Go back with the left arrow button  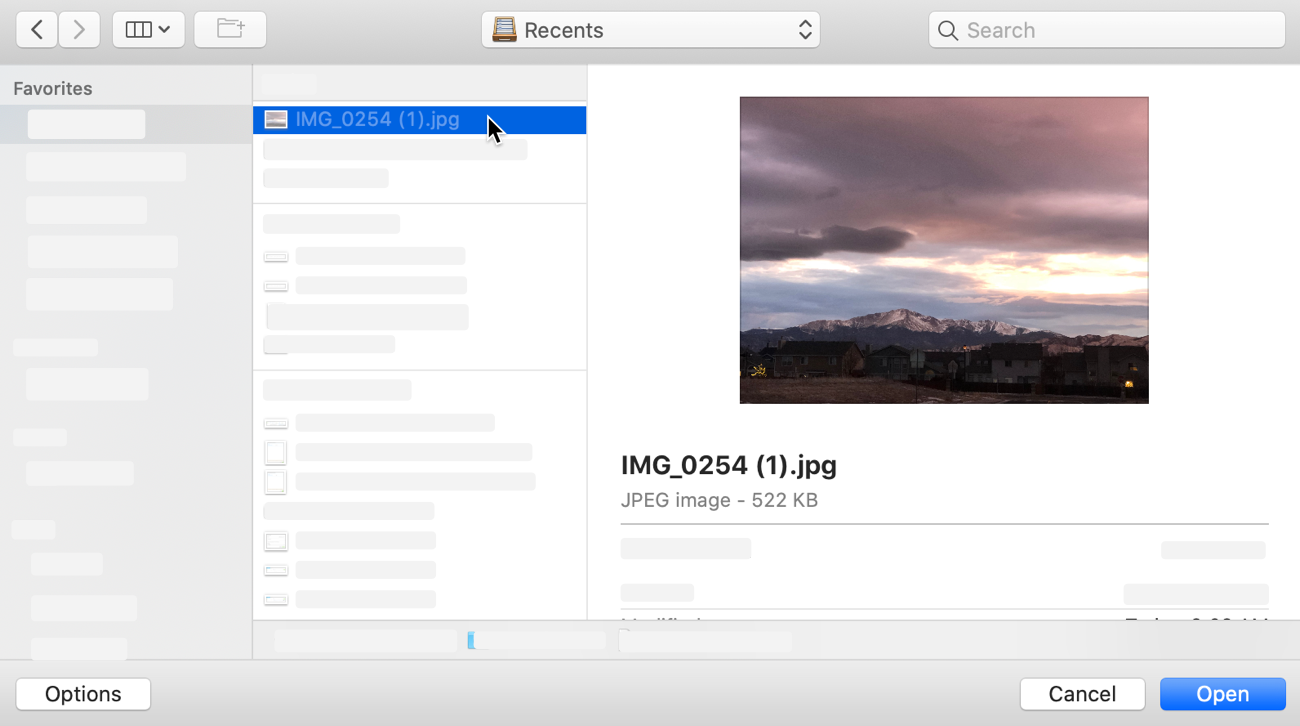click(x=36, y=30)
